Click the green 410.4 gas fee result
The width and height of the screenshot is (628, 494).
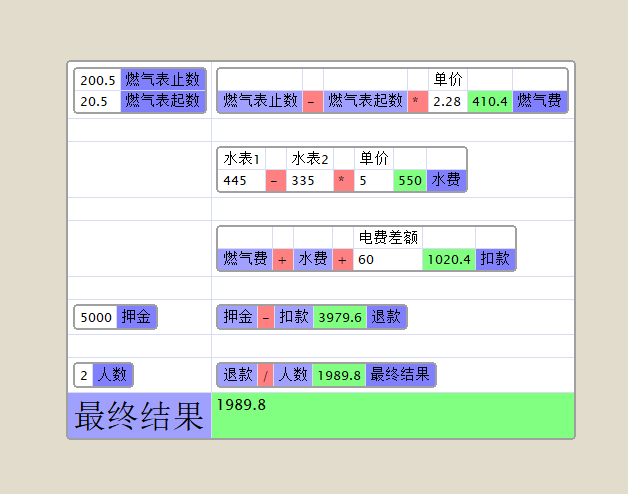(x=490, y=101)
